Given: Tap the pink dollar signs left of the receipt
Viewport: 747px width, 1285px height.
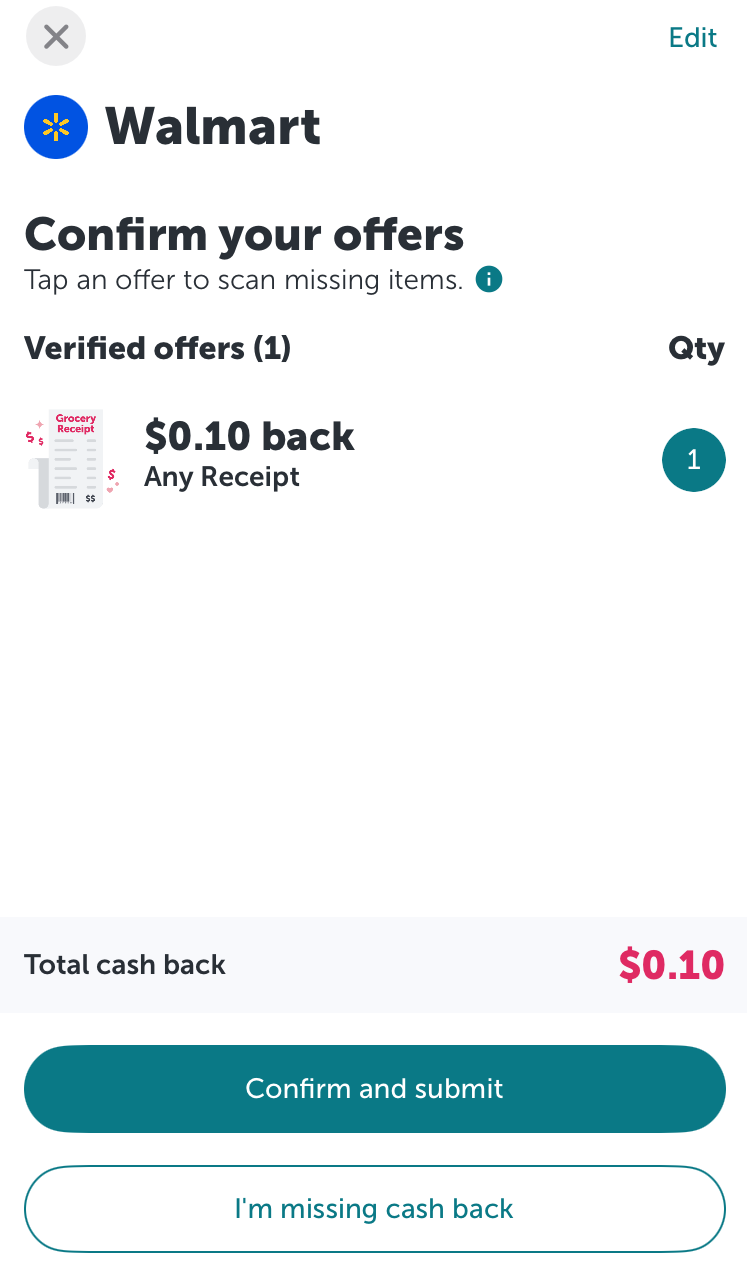Looking at the screenshot, I should (35, 437).
